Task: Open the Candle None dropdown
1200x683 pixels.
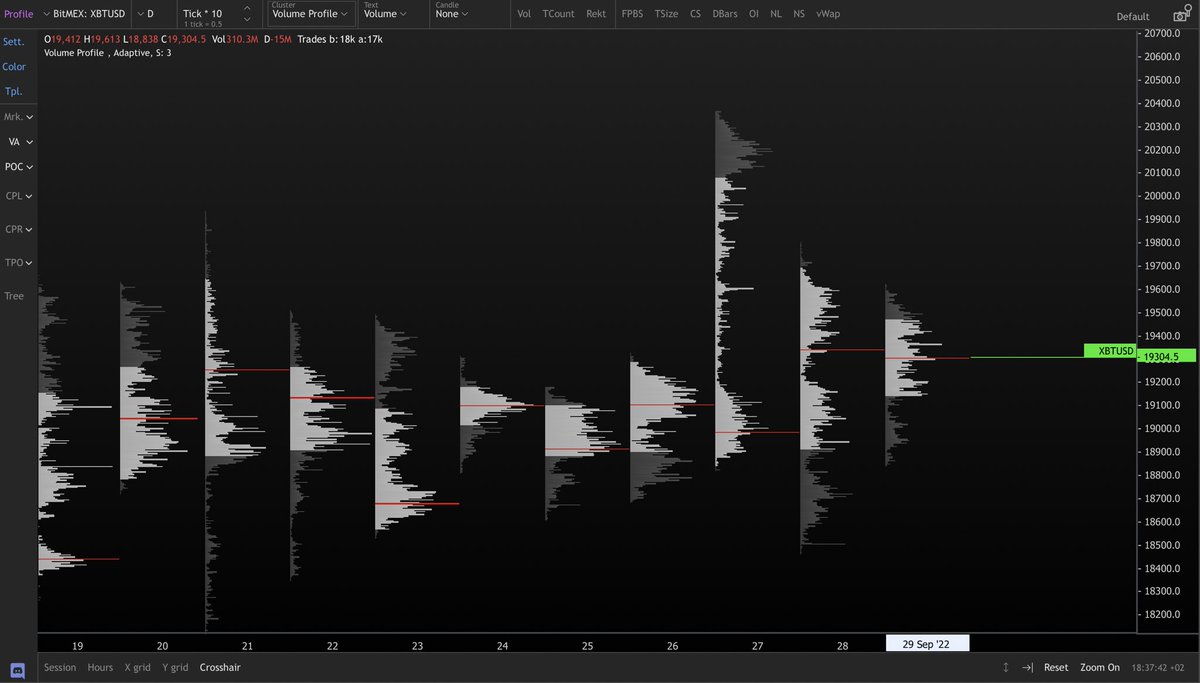Action: [x=449, y=14]
